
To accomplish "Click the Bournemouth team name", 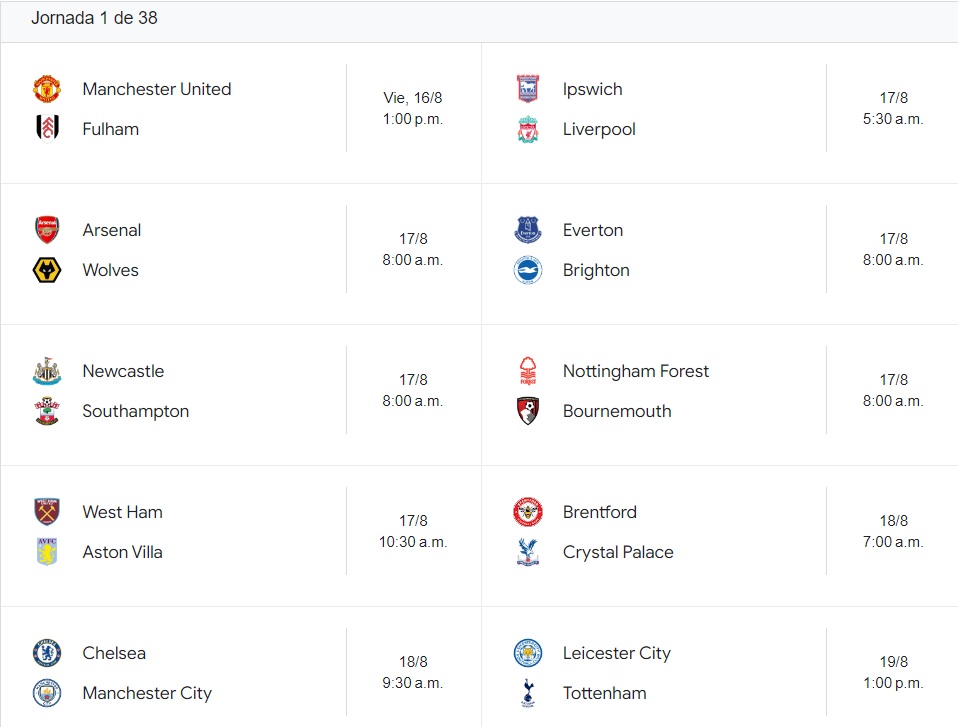I will click(617, 411).
